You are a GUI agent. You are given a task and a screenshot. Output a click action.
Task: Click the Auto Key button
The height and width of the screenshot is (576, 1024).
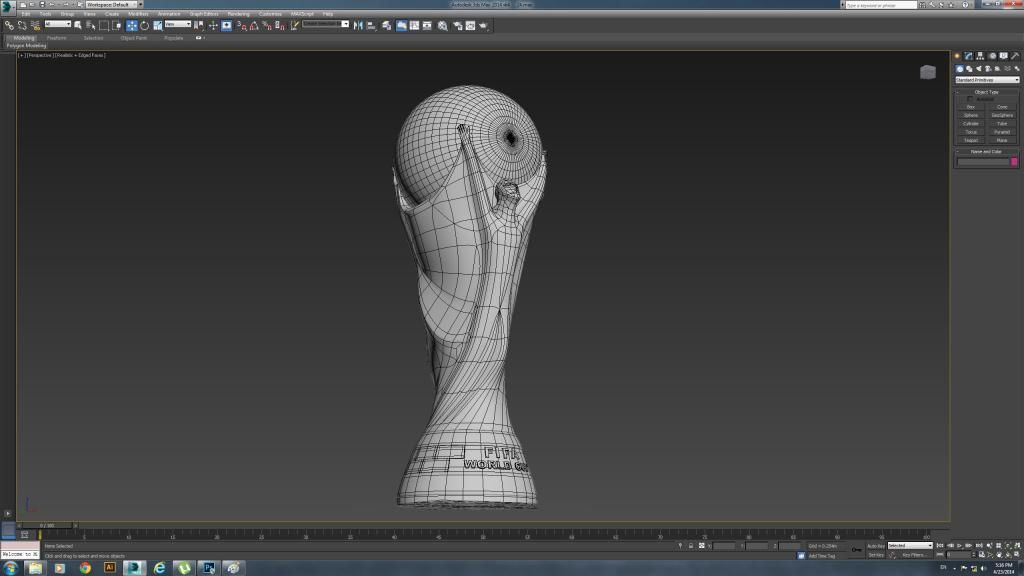876,546
